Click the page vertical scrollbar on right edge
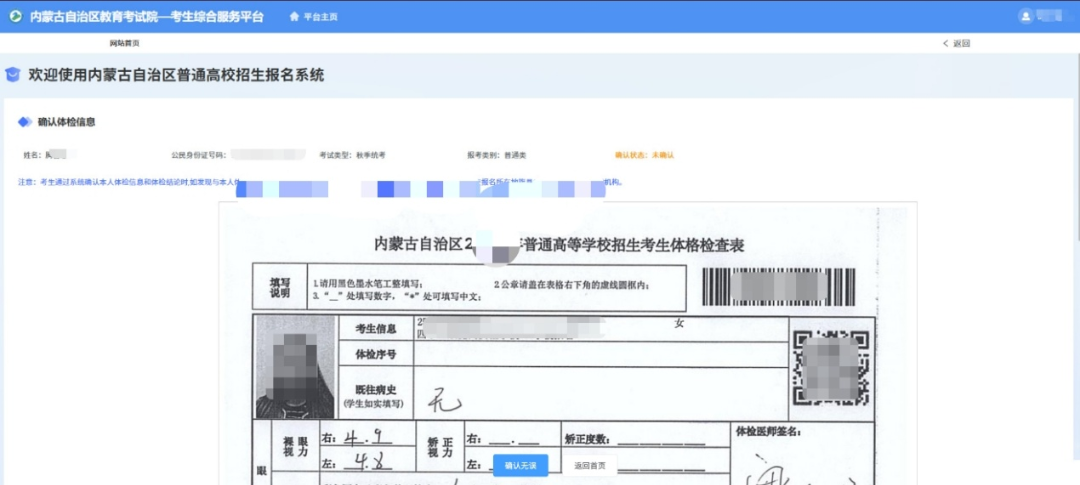The width and height of the screenshot is (1080, 485). click(x=1076, y=148)
